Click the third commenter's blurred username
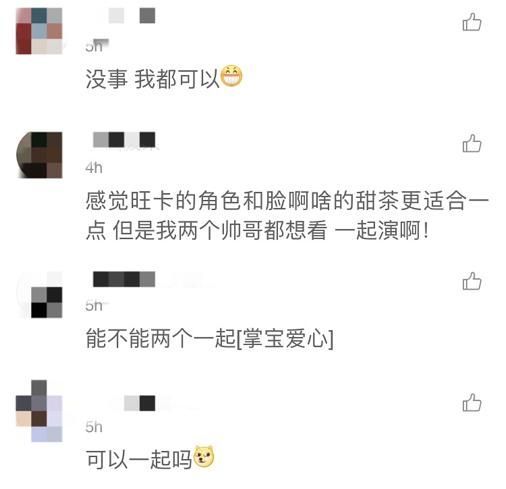Image resolution: width=506 pixels, height=489 pixels. tap(124, 279)
